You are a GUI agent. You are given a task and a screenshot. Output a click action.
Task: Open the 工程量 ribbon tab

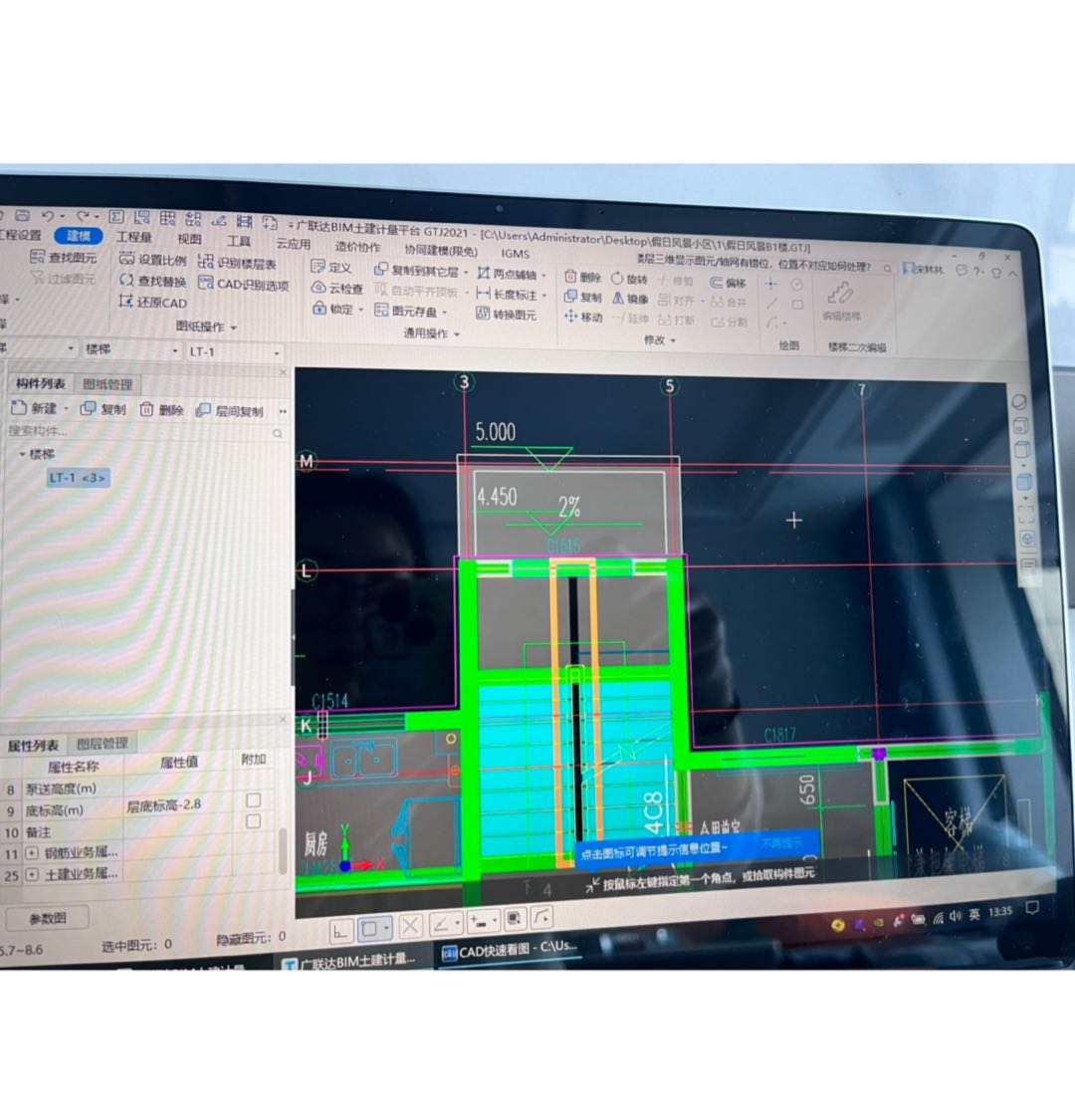[x=133, y=236]
